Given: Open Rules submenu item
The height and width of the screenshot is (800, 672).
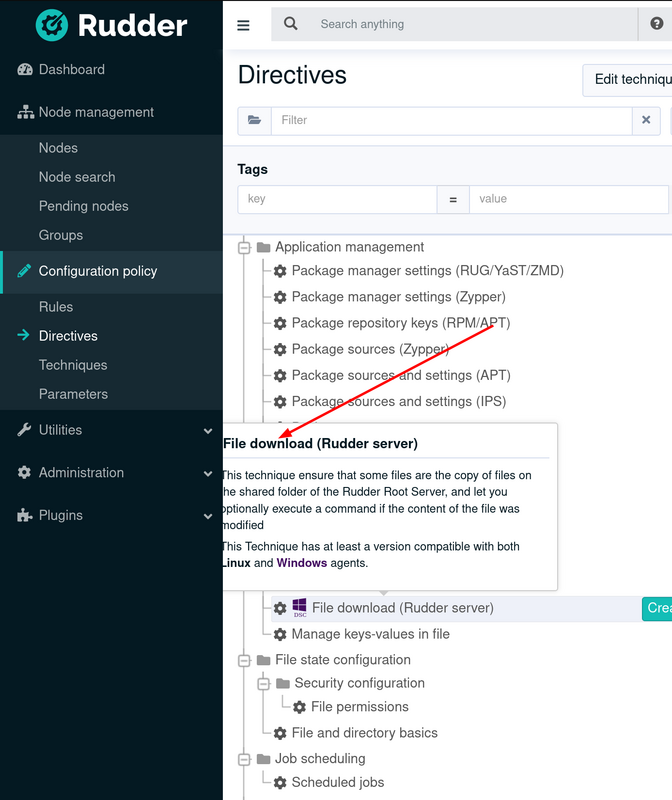Looking at the screenshot, I should pos(56,307).
